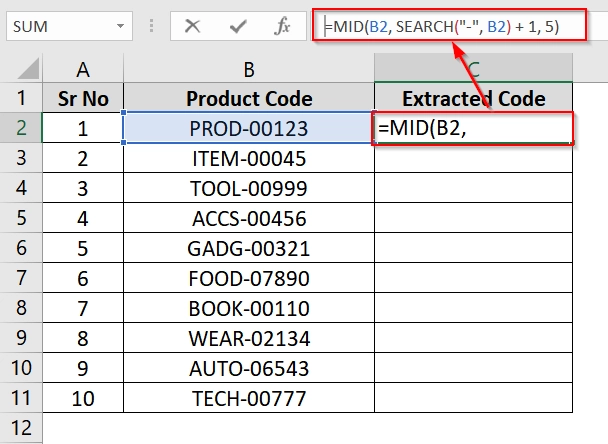
Task: Click empty Extracted Code cell beside BOOK-00110
Action: click(x=473, y=308)
